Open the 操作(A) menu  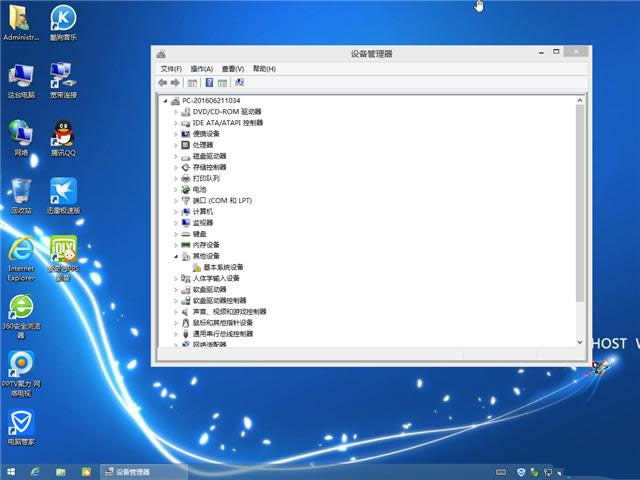[x=202, y=69]
